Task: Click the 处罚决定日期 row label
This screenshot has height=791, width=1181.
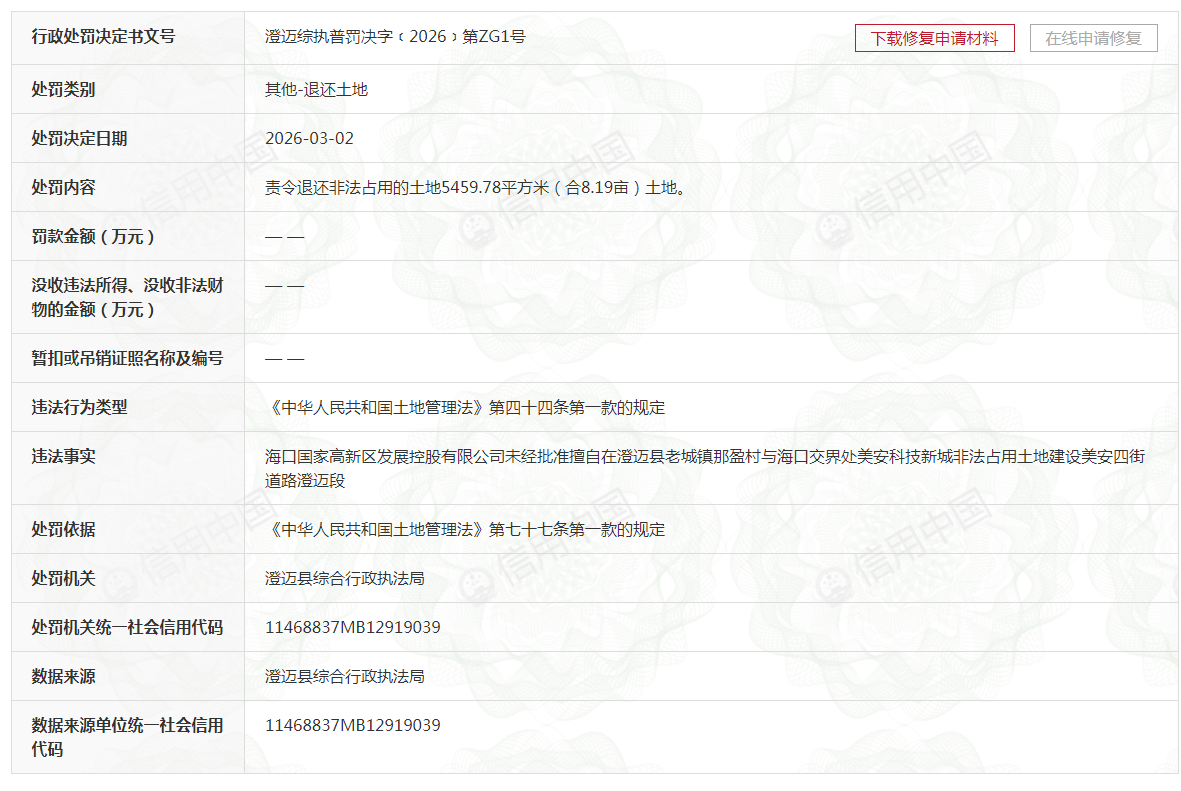Action: [79, 139]
